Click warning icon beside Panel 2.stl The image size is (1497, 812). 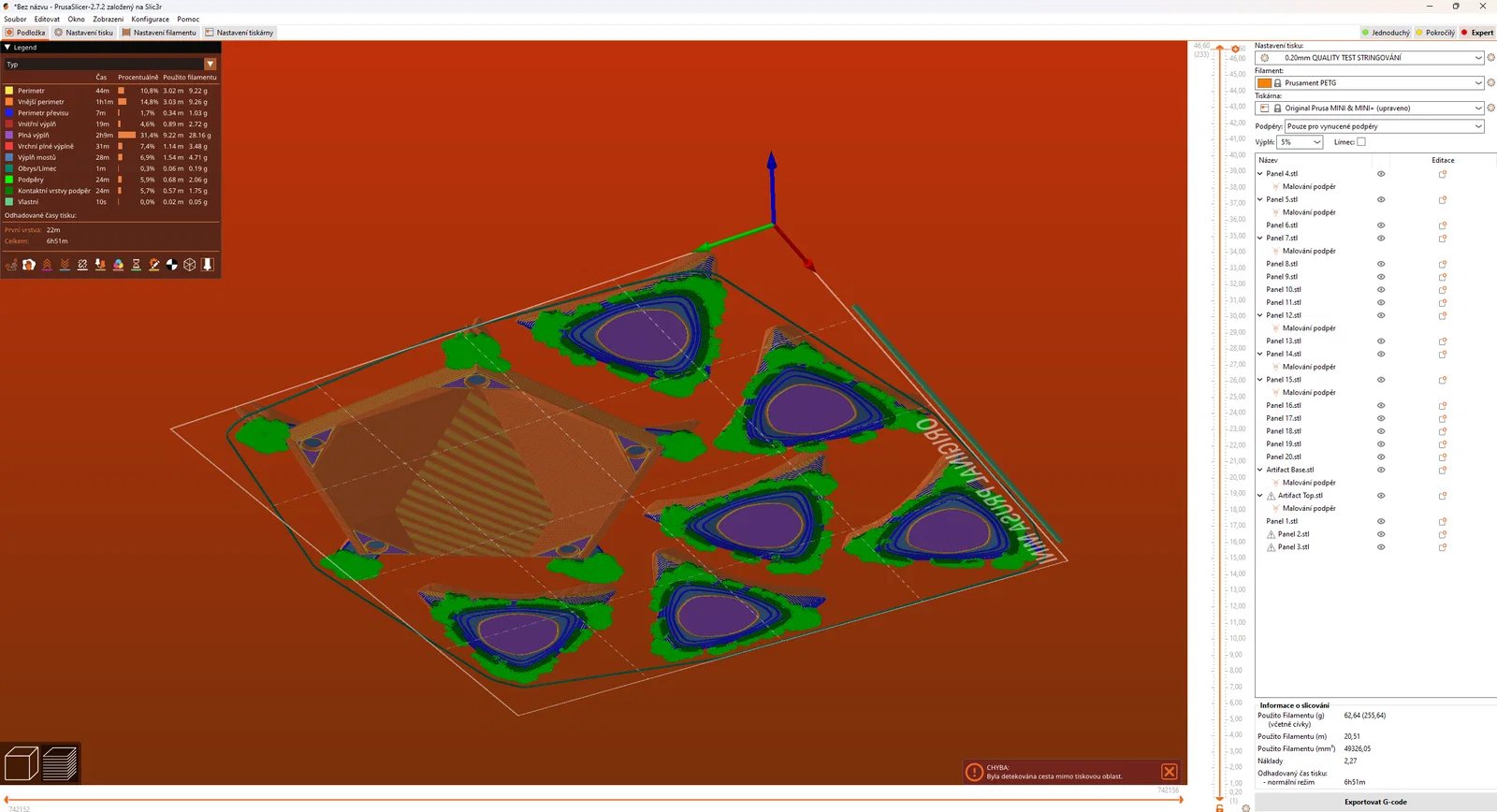tap(1271, 535)
